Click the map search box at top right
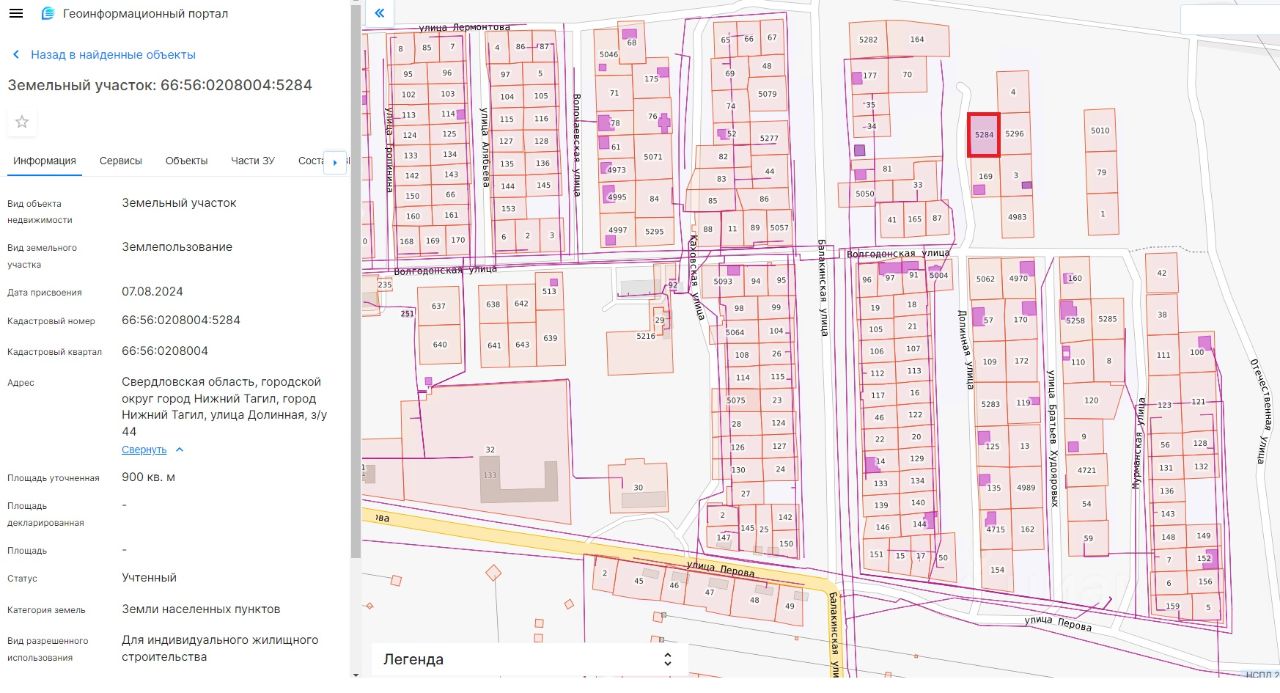This screenshot has width=1280, height=693. pyautogui.click(x=1229, y=19)
